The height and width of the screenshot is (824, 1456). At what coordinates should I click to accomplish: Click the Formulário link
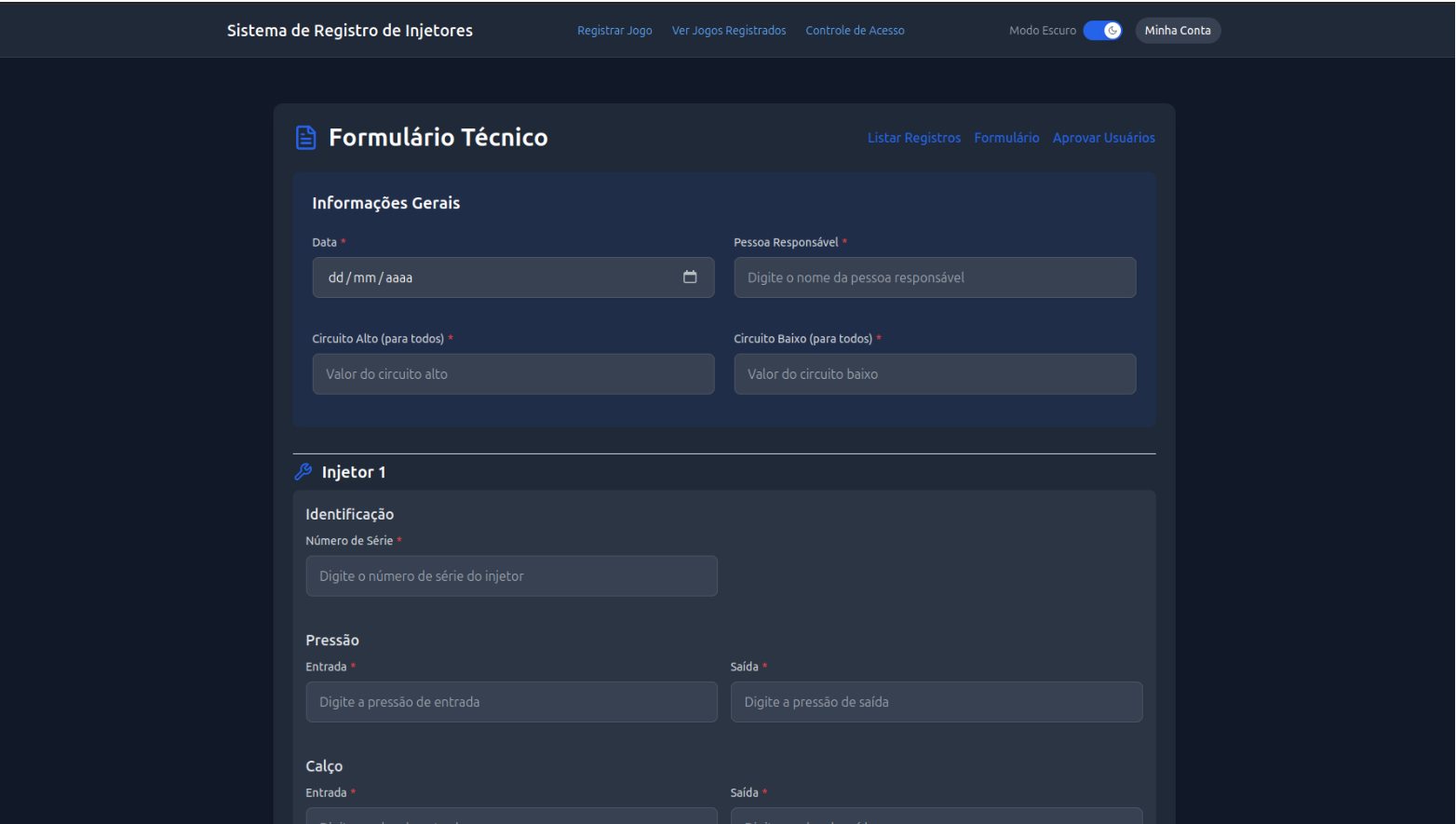1006,138
